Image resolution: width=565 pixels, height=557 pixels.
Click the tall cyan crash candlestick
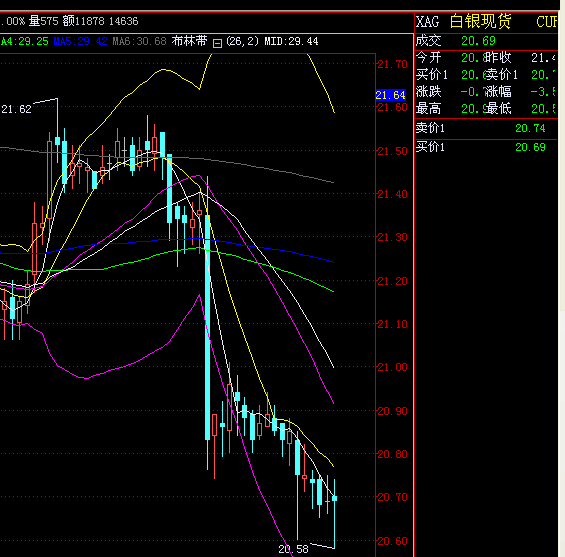[x=208, y=327]
